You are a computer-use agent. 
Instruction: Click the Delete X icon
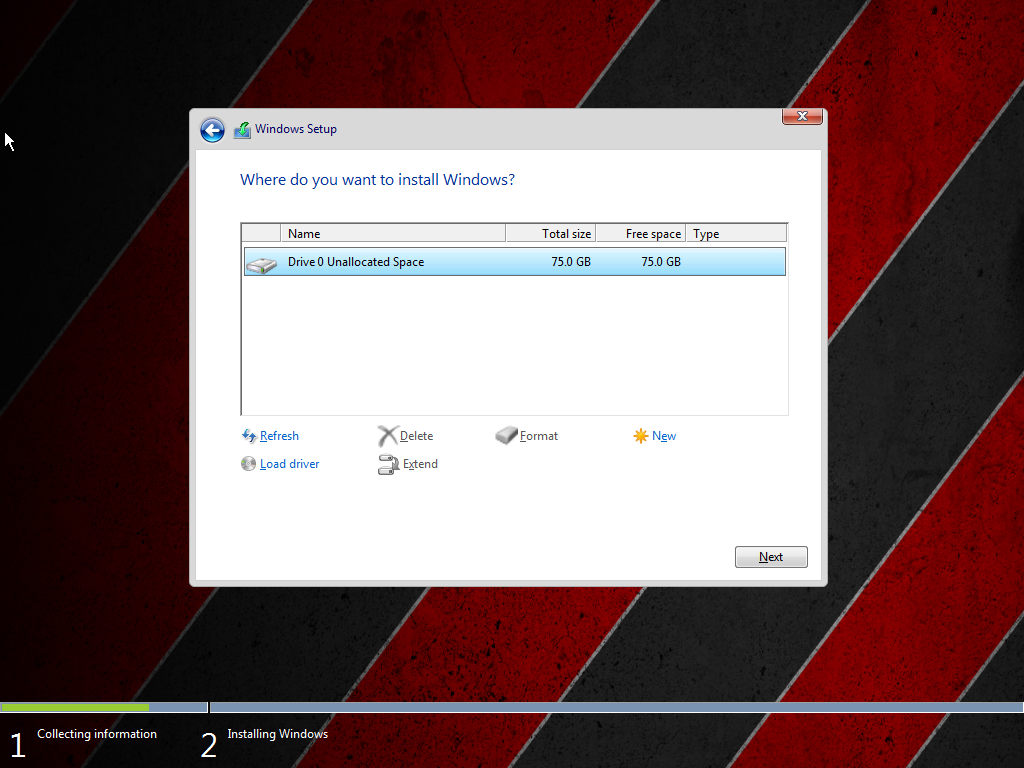pos(388,436)
